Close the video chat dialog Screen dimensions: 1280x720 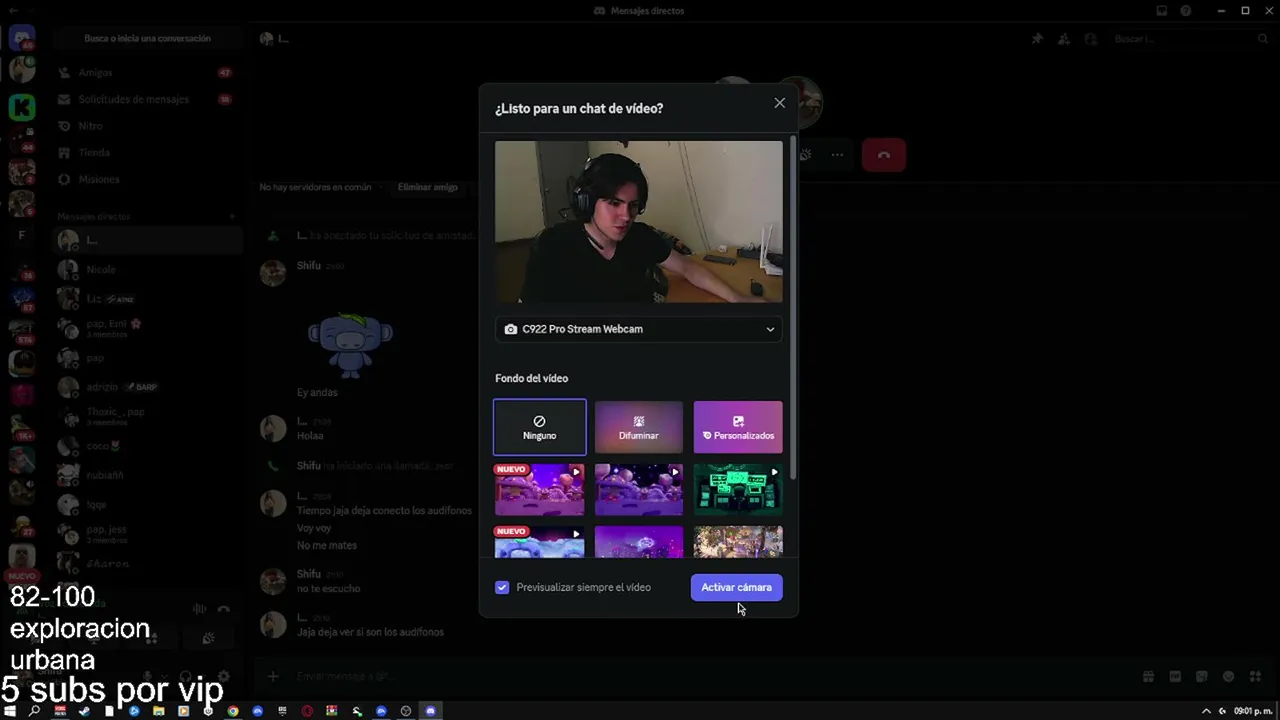(780, 103)
